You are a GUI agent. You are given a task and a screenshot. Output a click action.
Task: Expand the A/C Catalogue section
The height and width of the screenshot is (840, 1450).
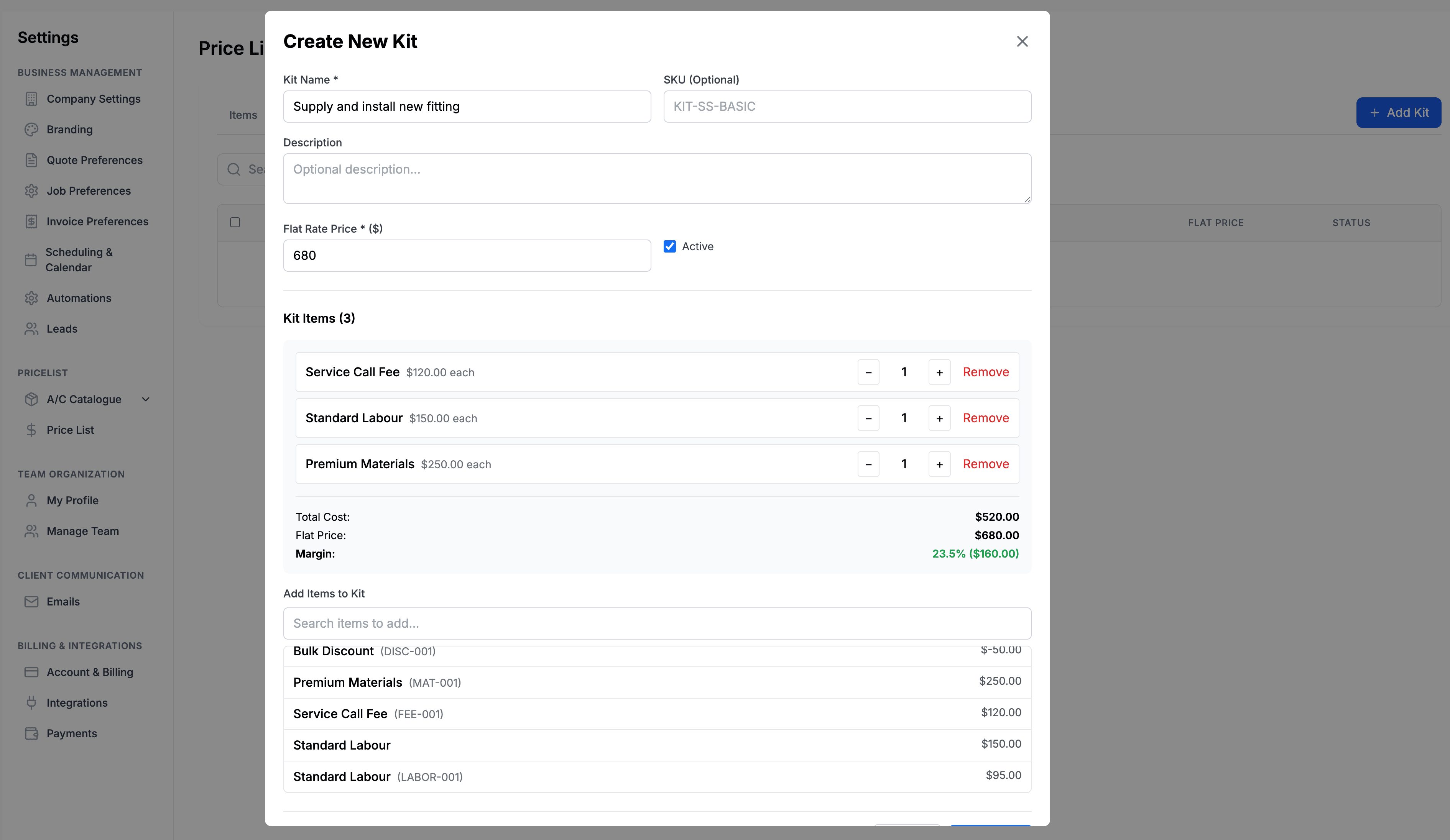tap(146, 399)
